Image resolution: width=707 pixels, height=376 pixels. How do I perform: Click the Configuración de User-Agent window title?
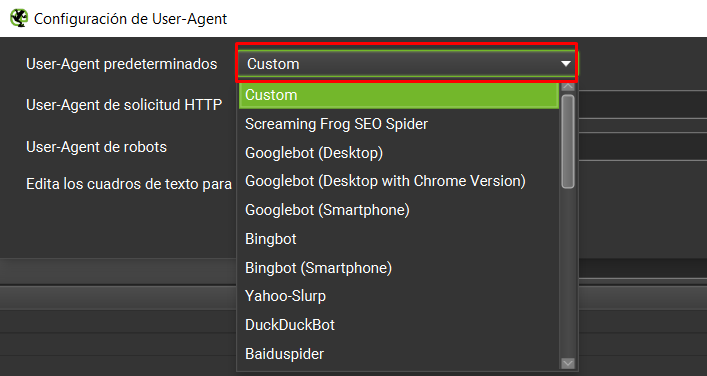point(131,19)
